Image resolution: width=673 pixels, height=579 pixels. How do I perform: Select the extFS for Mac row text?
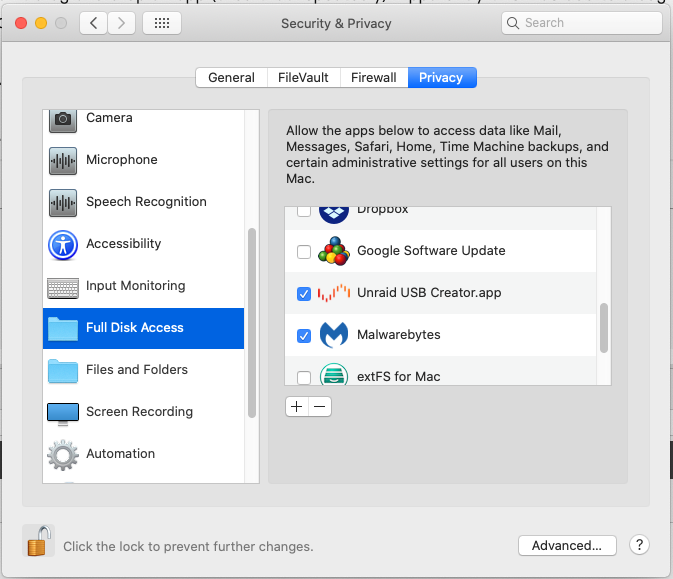tap(399, 377)
